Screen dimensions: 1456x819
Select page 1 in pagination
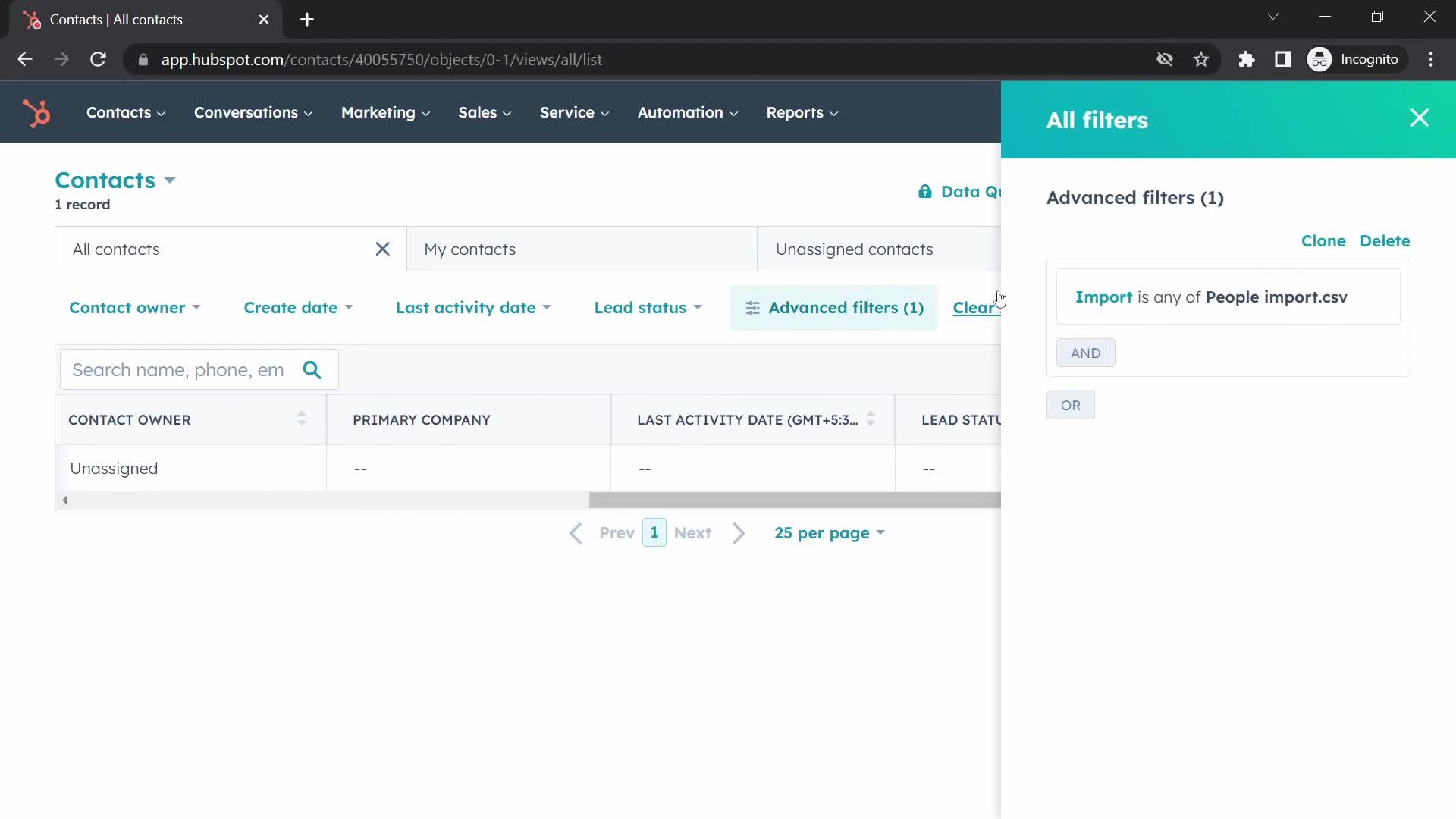coord(654,532)
